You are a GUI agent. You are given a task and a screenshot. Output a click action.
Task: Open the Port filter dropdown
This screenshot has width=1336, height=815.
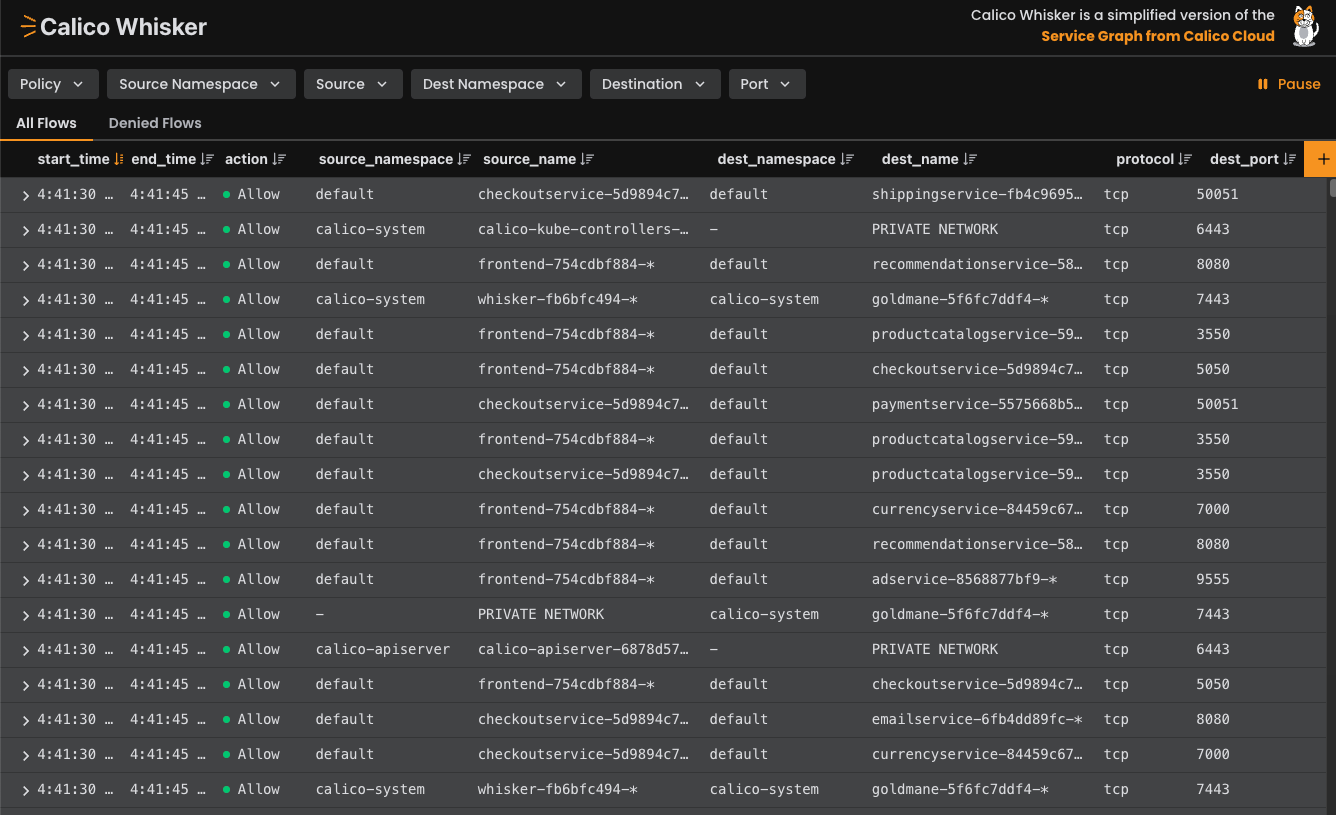click(766, 84)
